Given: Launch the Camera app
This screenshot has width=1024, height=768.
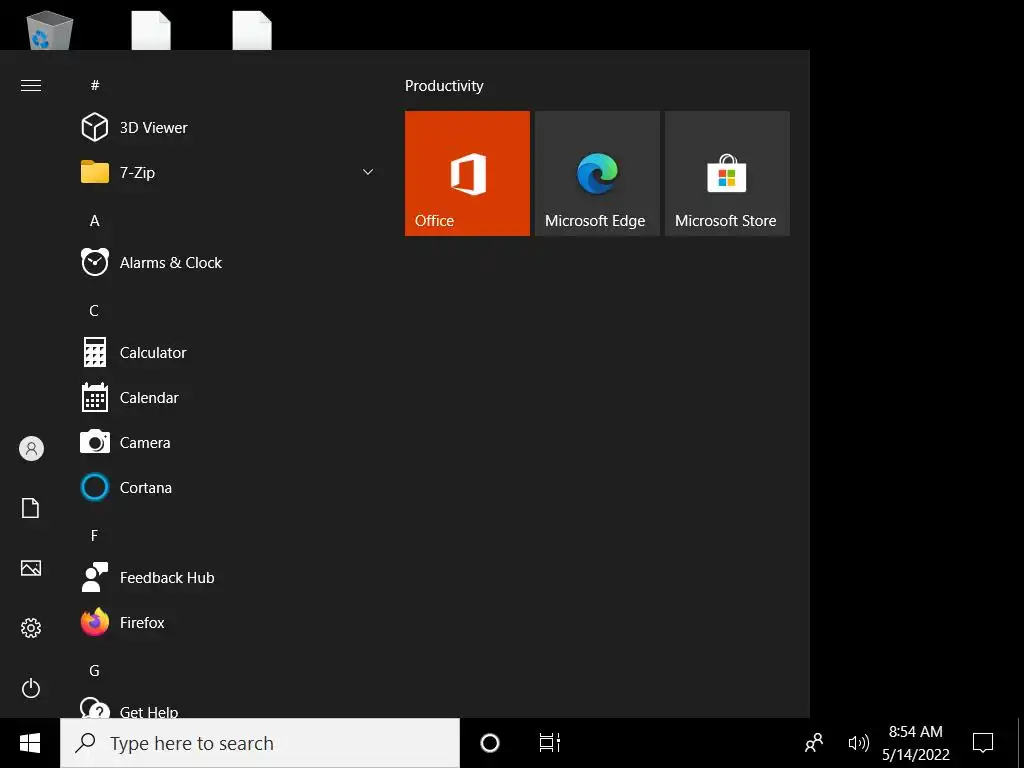Looking at the screenshot, I should pyautogui.click(x=225, y=443).
